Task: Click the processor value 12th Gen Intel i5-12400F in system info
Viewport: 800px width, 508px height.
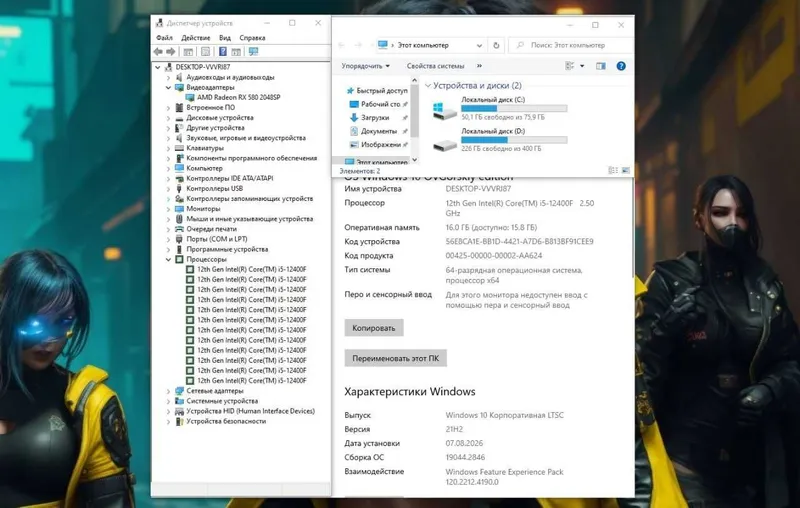Action: 519,208
